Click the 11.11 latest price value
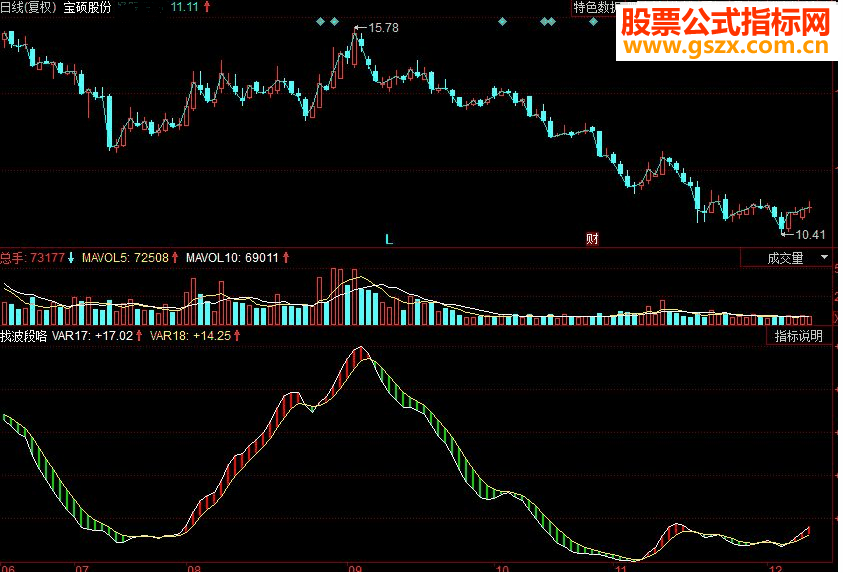The image size is (843, 573). click(184, 7)
